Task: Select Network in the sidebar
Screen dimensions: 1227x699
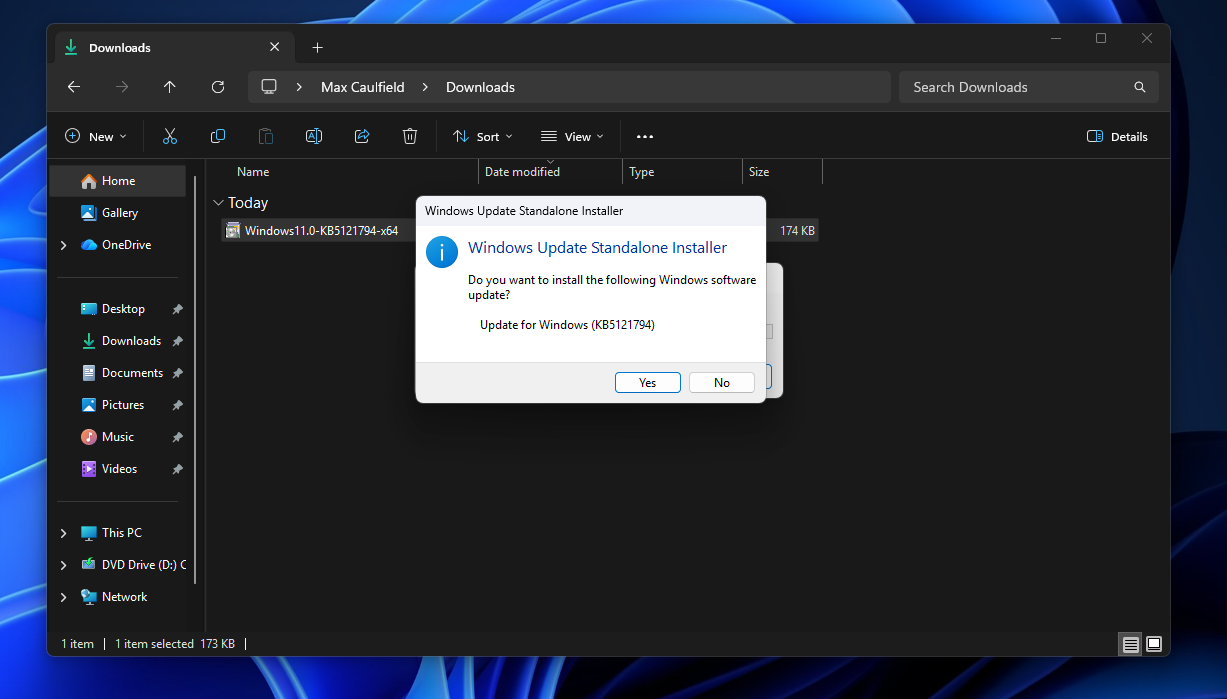Action: [x=118, y=597]
